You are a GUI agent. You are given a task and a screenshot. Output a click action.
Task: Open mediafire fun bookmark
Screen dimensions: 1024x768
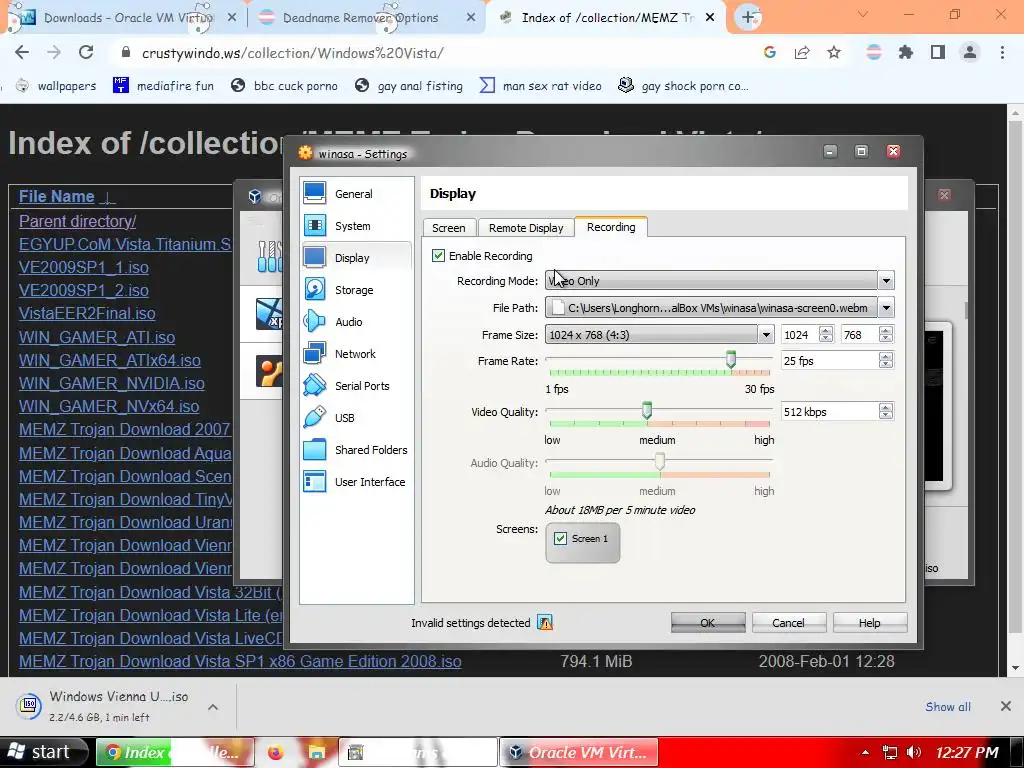[163, 86]
